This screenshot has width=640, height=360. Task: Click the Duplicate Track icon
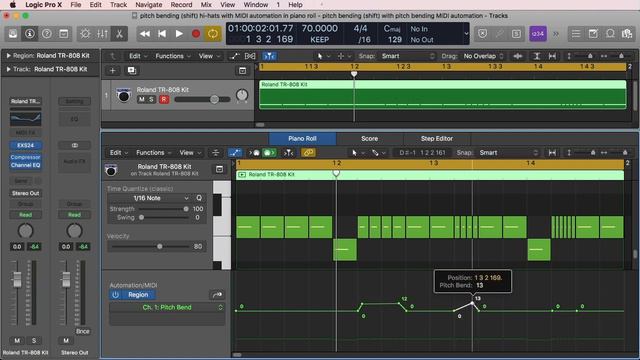click(x=132, y=71)
